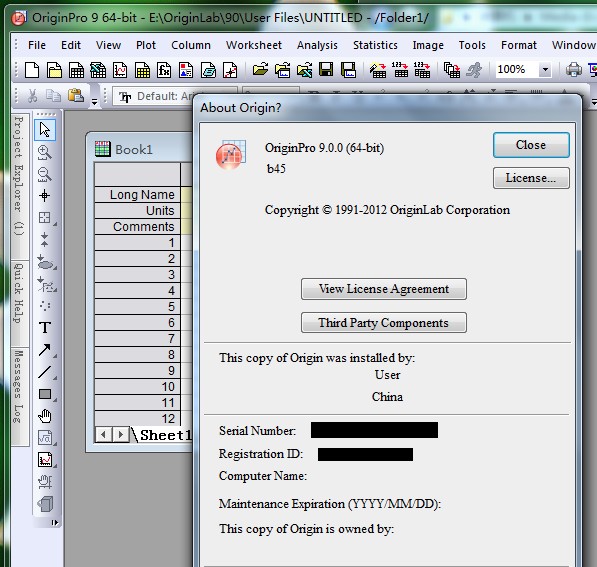The height and width of the screenshot is (567, 597).
Task: Open the Default font name dropdown
Action: pyautogui.click(x=175, y=96)
